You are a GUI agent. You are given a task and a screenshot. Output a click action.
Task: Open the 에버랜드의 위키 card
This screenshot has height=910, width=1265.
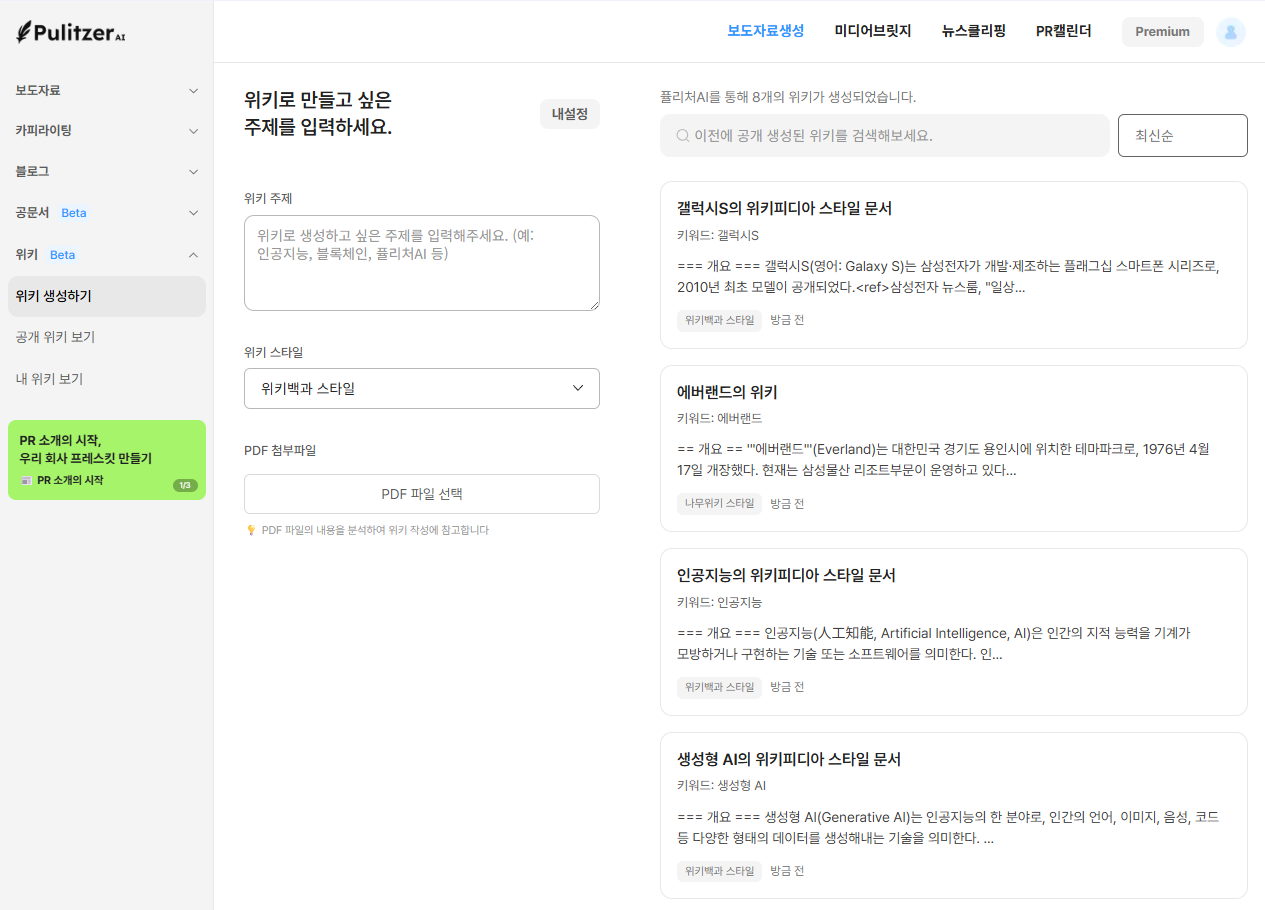point(953,448)
